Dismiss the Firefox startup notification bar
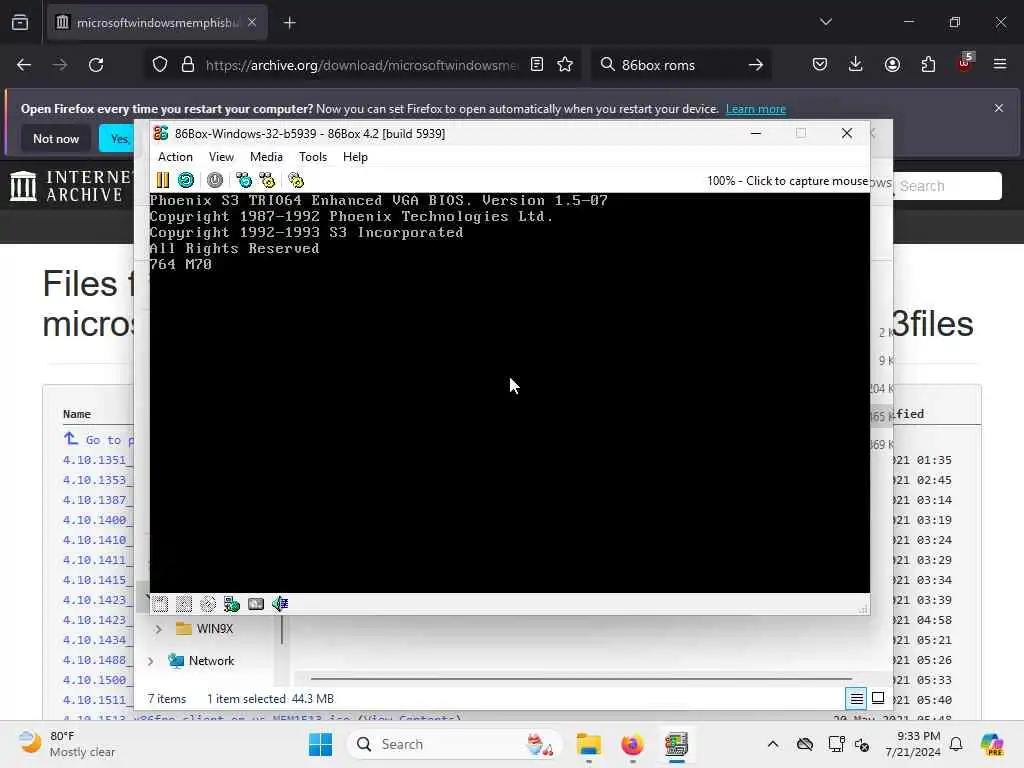 [x=999, y=108]
